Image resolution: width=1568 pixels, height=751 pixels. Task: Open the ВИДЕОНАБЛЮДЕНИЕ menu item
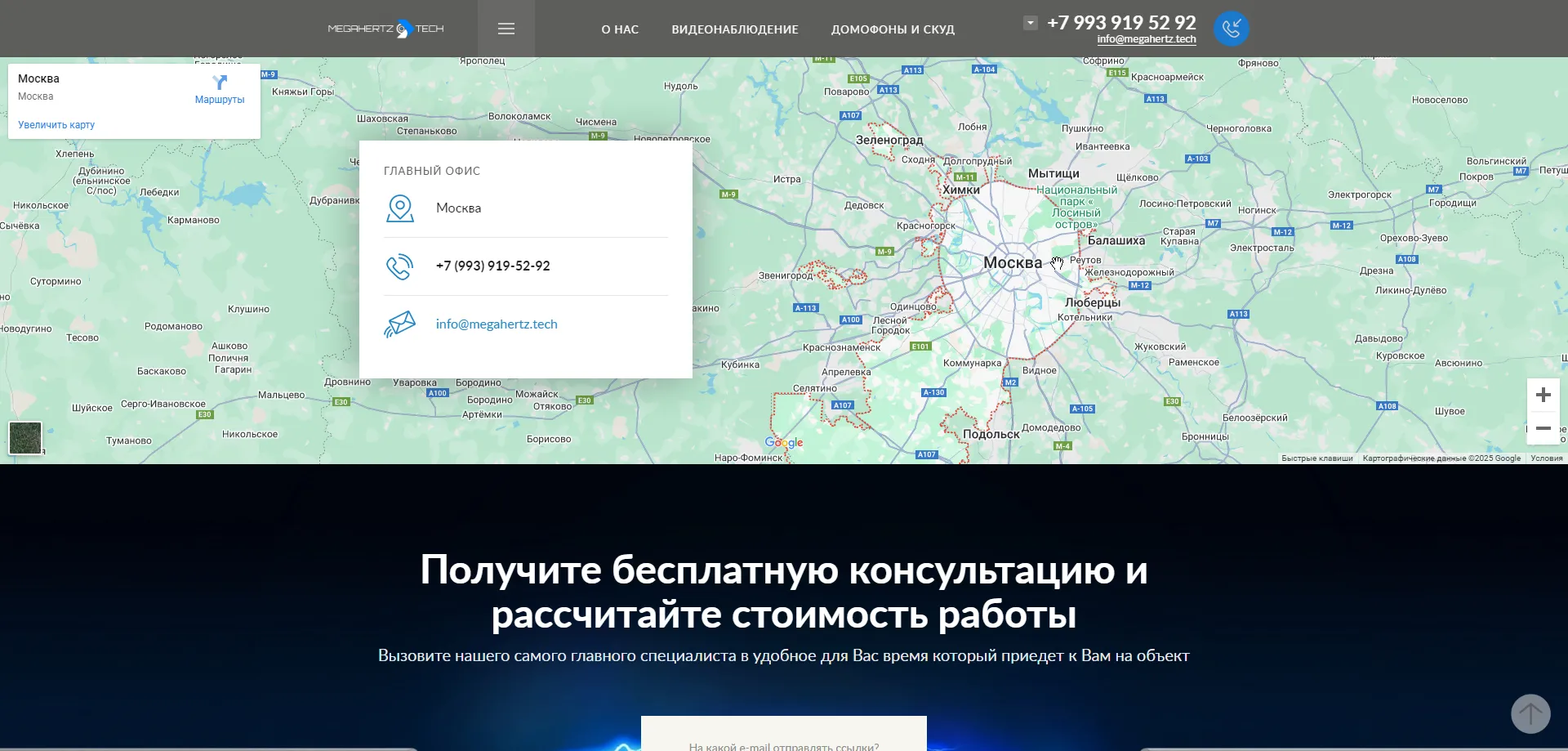[735, 29]
